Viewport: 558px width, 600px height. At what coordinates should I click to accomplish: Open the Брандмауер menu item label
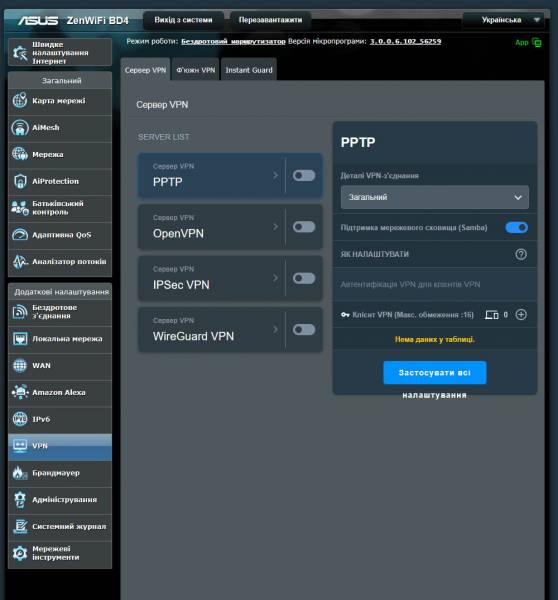pyautogui.click(x=56, y=473)
